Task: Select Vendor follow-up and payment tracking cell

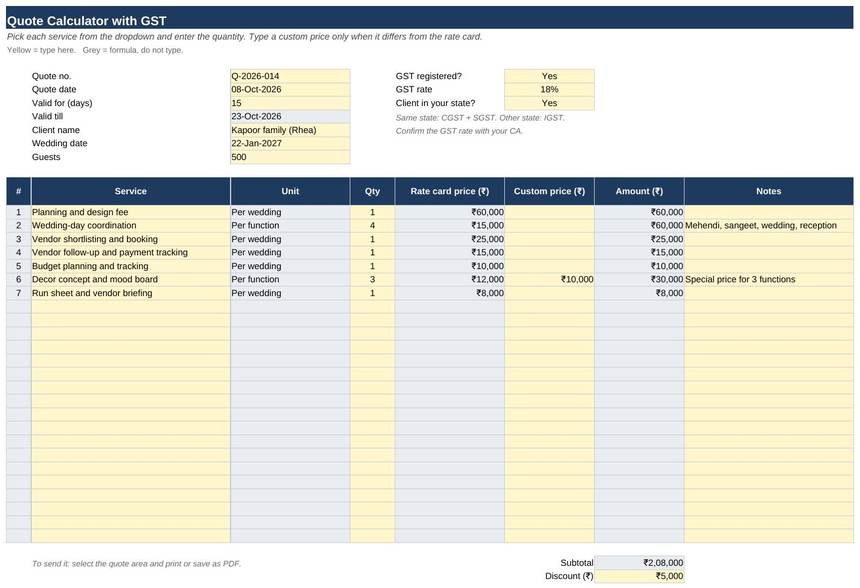Action: tap(131, 252)
